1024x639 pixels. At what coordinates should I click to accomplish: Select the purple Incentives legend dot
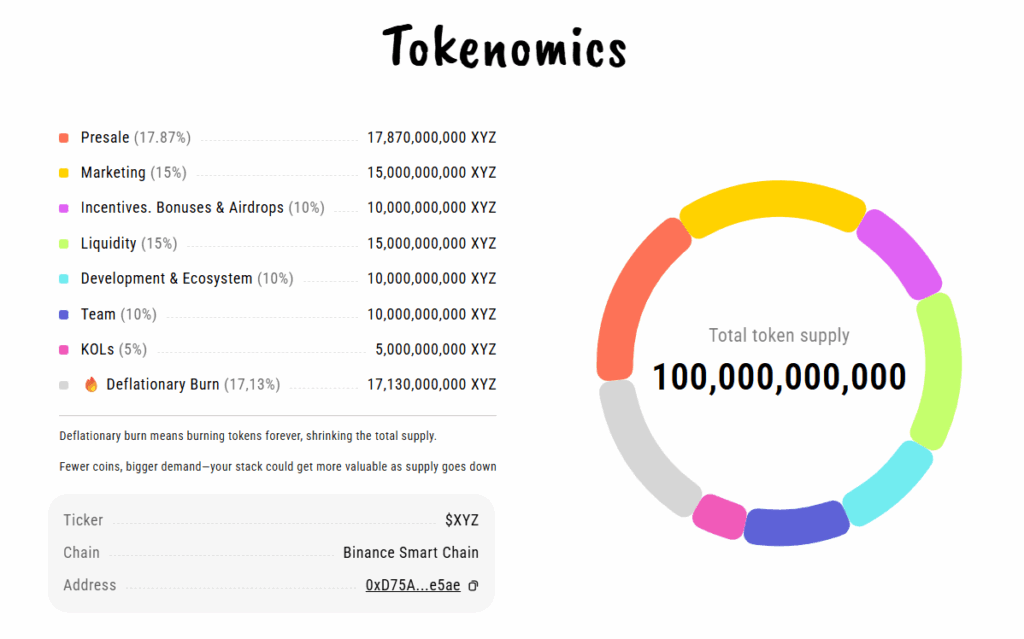(x=64, y=208)
